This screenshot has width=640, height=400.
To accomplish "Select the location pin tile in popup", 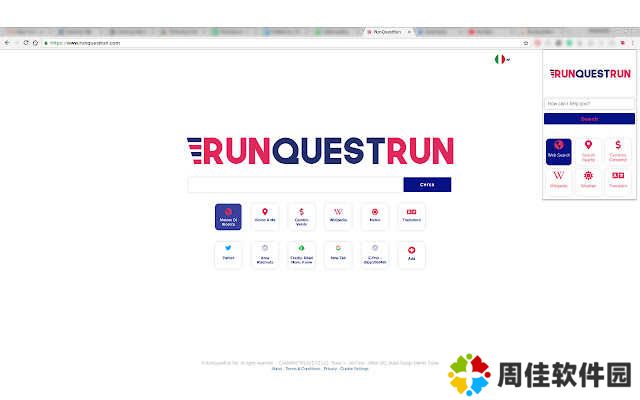I will coord(588,151).
